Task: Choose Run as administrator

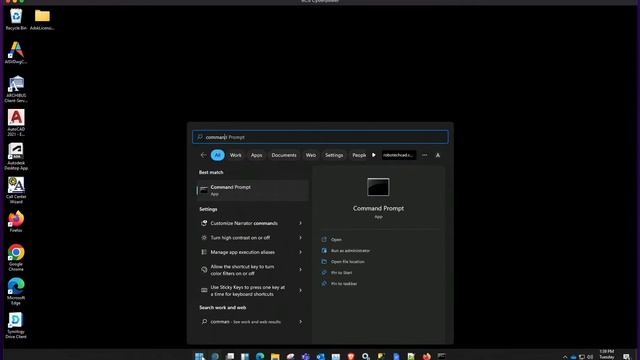Action: click(x=346, y=251)
